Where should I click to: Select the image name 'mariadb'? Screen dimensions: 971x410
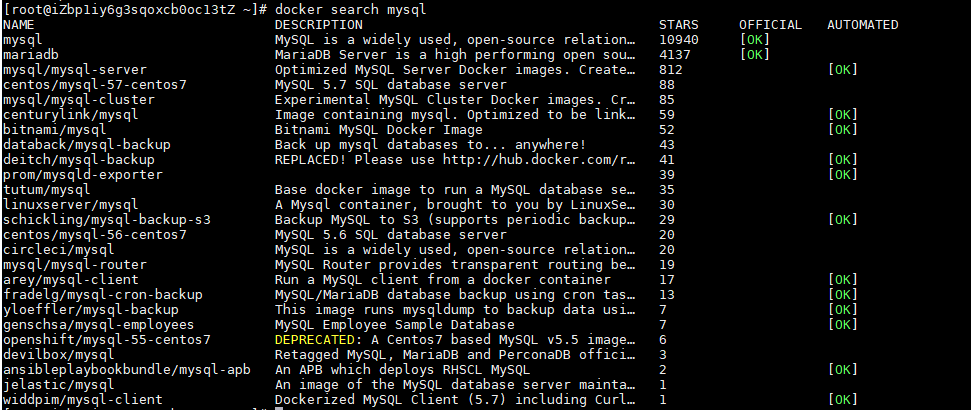(30, 55)
